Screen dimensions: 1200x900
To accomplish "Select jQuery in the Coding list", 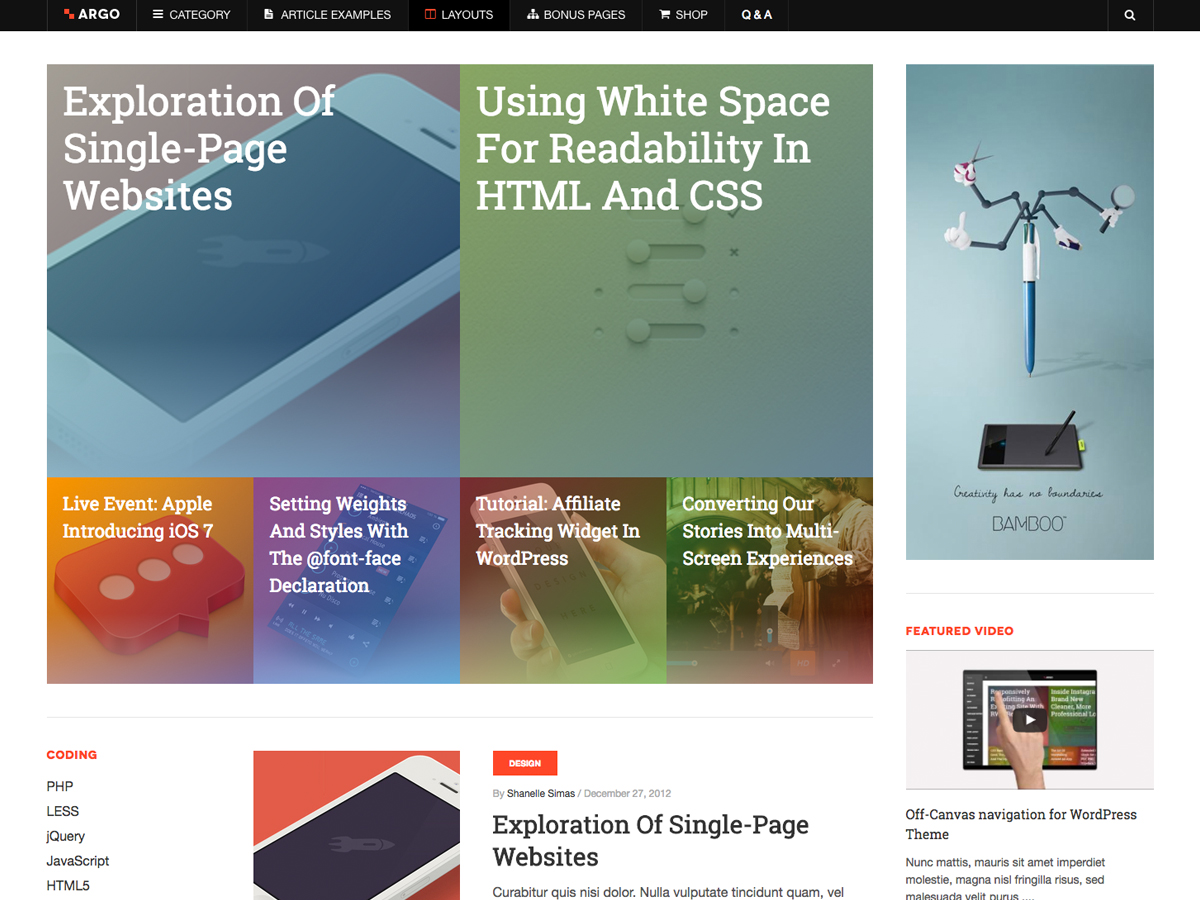I will coord(66,836).
